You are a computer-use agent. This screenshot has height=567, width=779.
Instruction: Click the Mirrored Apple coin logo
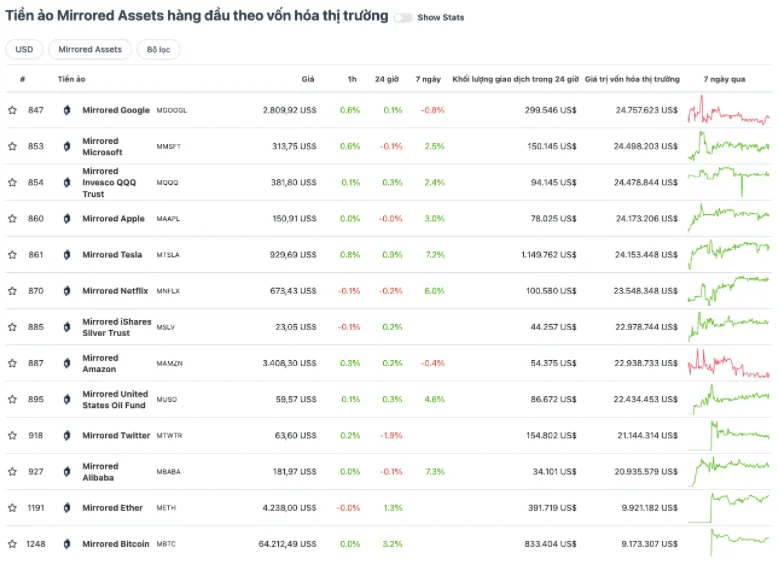point(67,219)
